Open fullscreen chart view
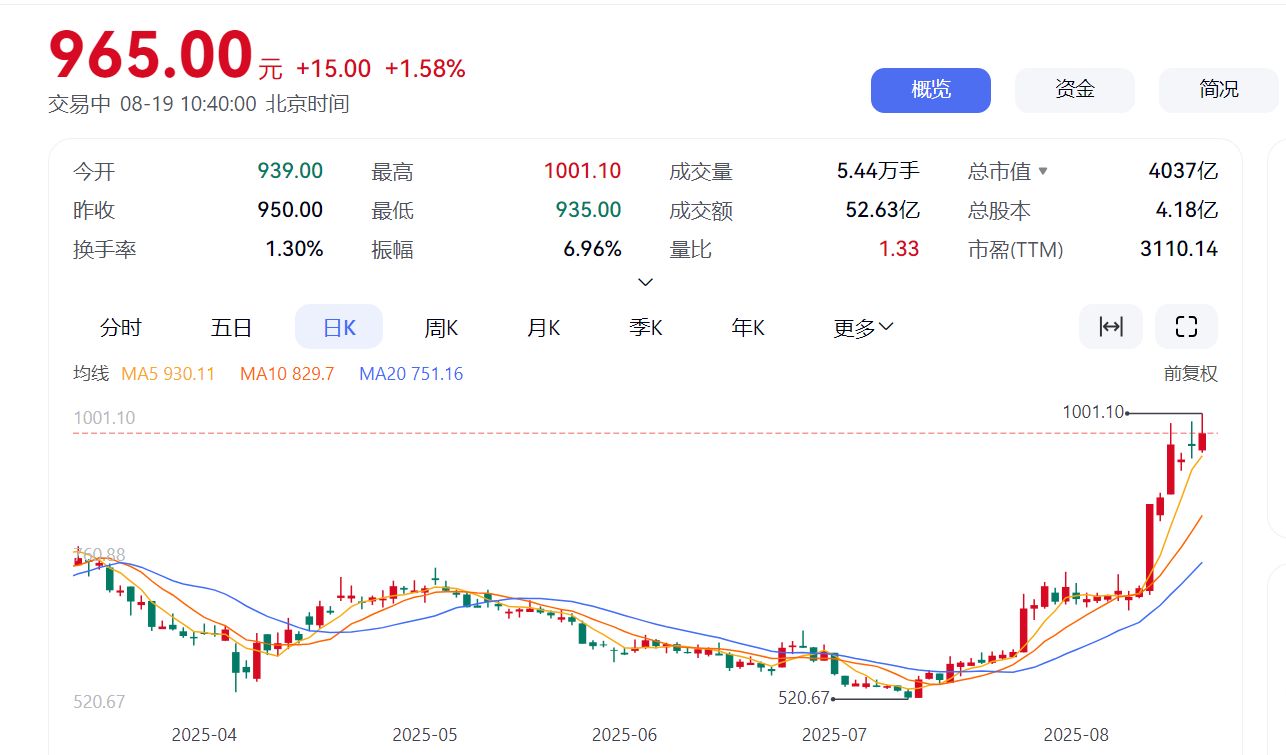 (1186, 326)
